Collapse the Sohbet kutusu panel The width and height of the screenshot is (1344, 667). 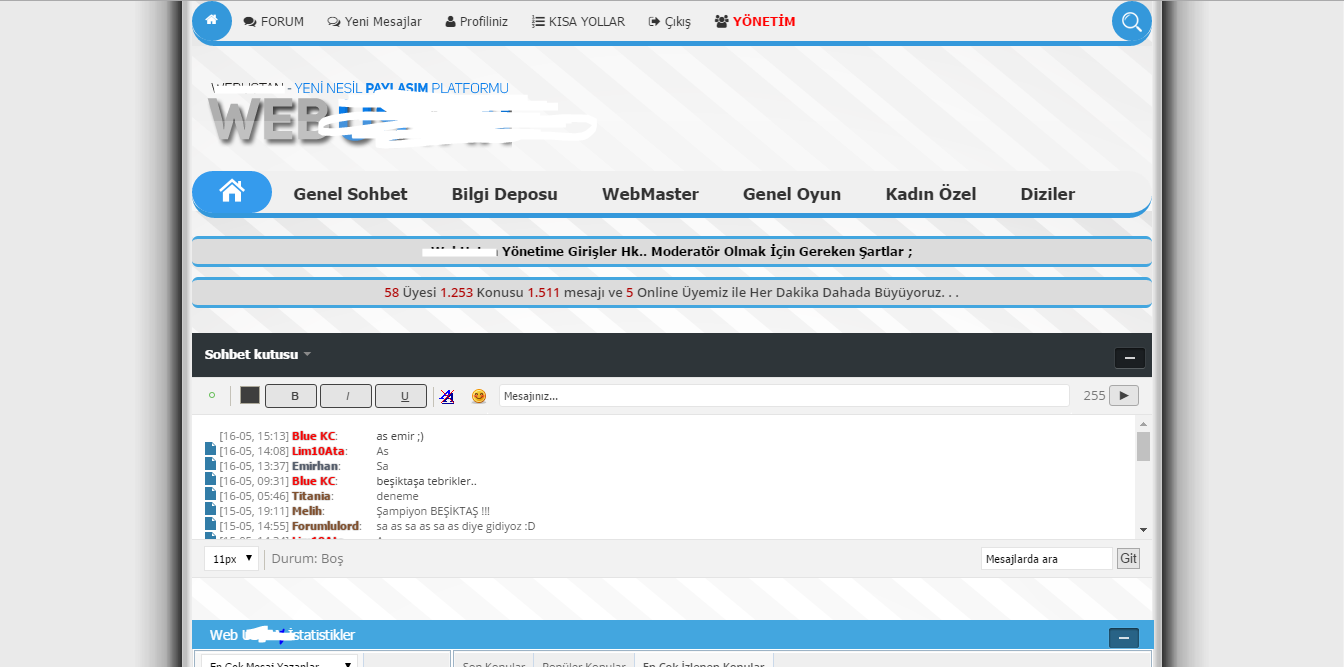click(x=1130, y=358)
